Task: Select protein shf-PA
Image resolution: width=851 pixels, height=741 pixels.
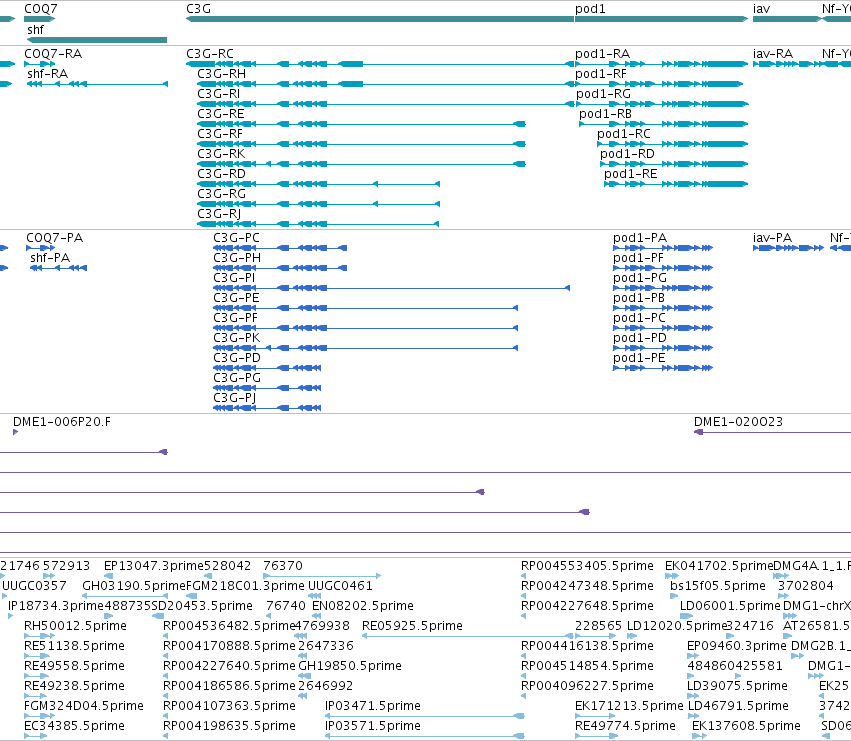Action: 50,258
